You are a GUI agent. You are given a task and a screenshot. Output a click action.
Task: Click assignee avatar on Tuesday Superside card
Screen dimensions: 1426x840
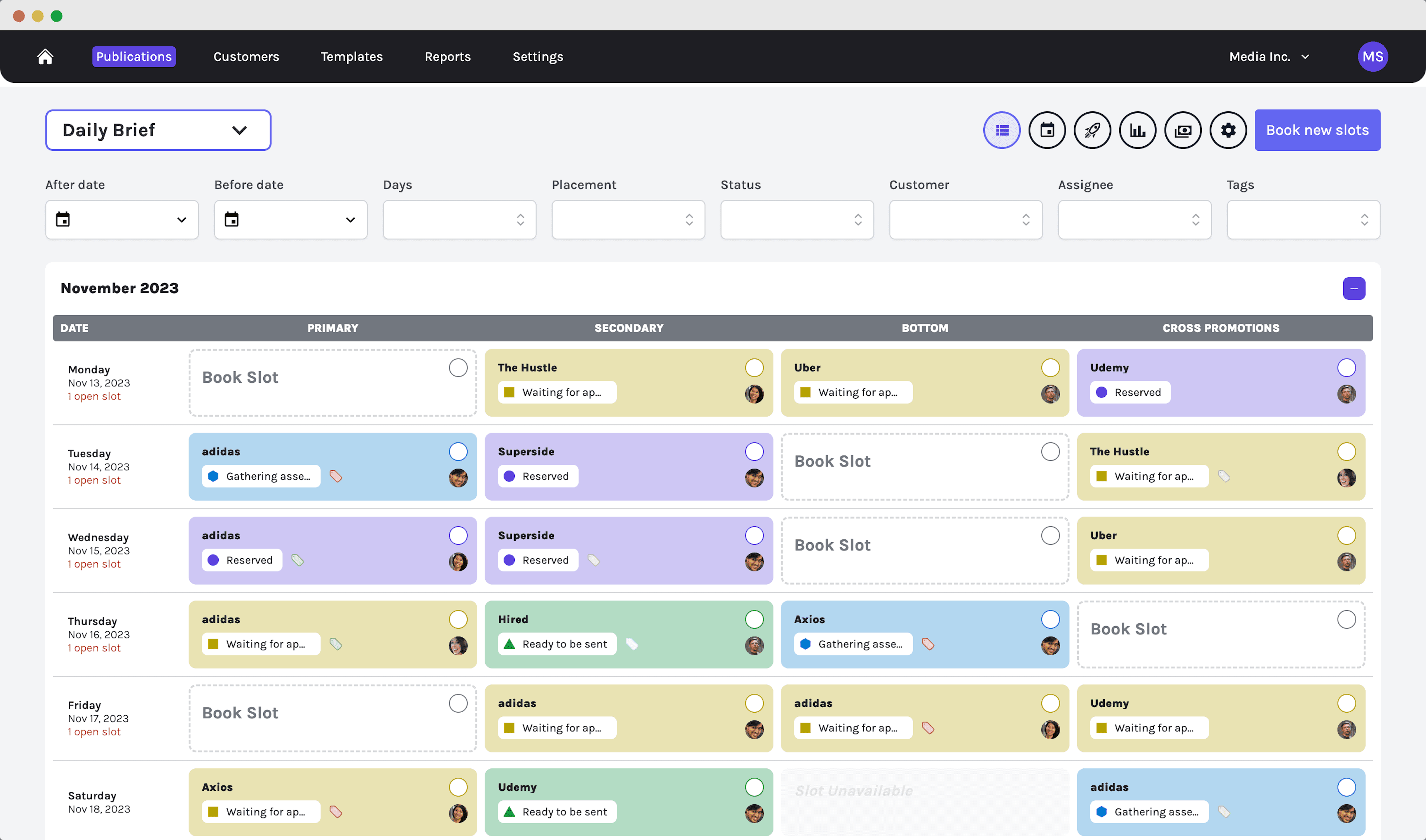tap(754, 477)
